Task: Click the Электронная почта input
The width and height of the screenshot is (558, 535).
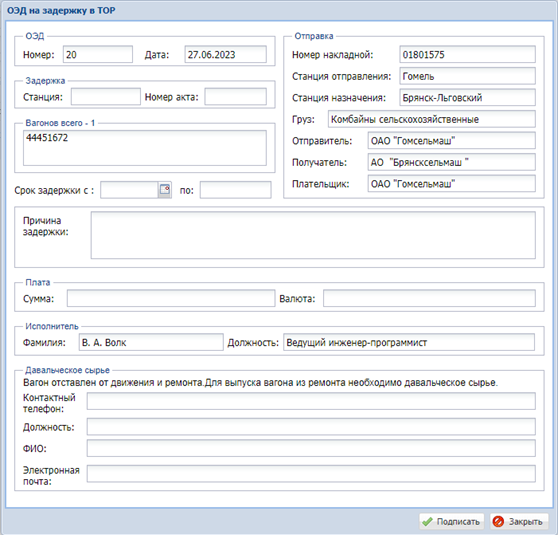Action: pos(311,474)
